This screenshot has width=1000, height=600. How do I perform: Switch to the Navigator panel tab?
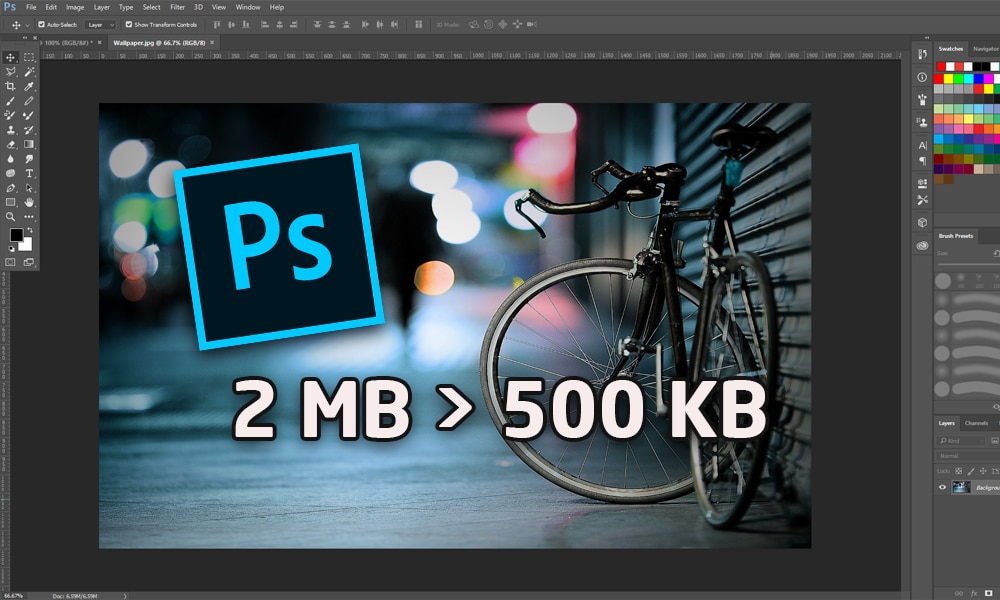(986, 49)
